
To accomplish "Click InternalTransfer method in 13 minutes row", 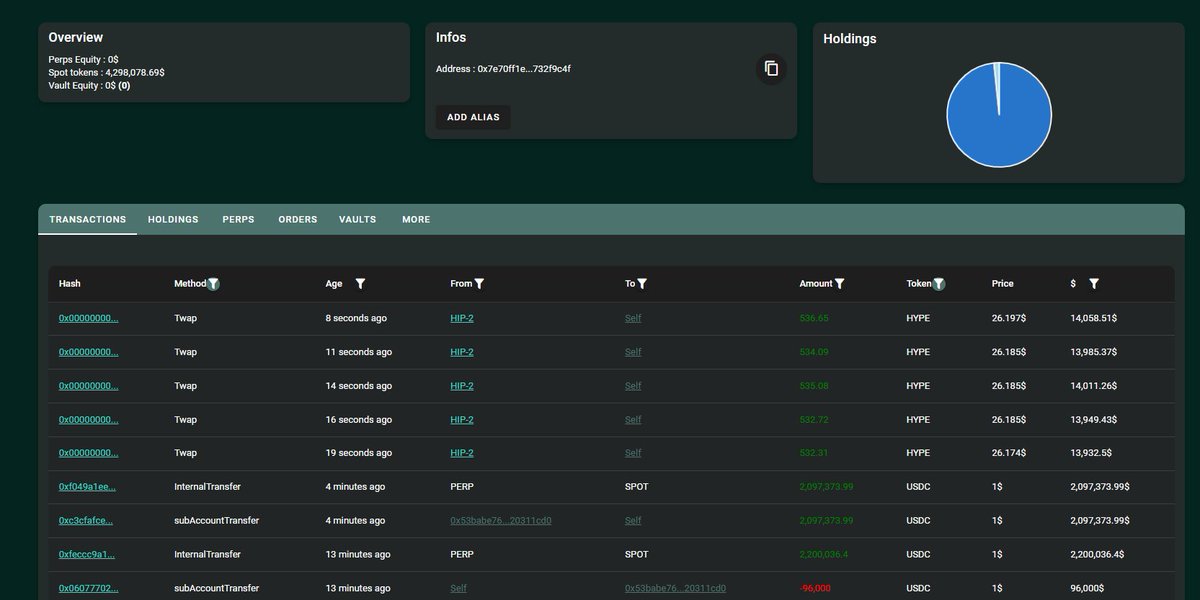I will pyautogui.click(x=207, y=554).
